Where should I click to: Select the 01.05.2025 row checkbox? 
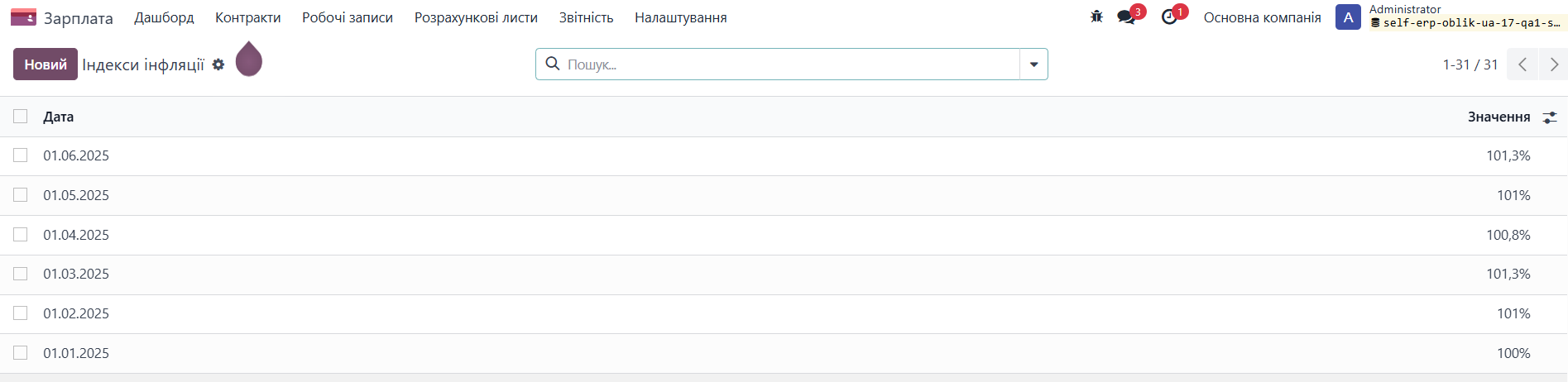[x=21, y=195]
